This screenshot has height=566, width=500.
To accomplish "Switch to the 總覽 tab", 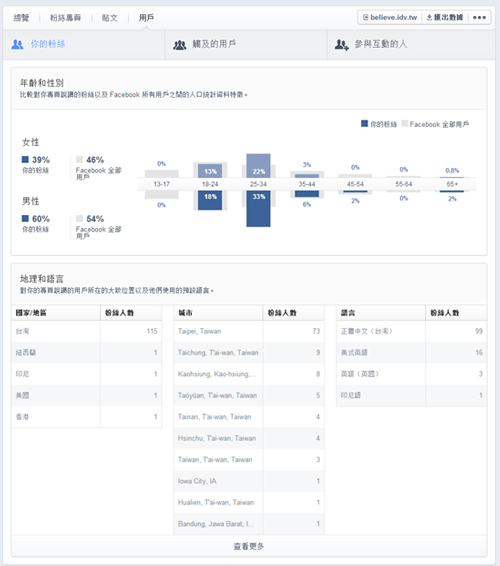I will coord(21,18).
